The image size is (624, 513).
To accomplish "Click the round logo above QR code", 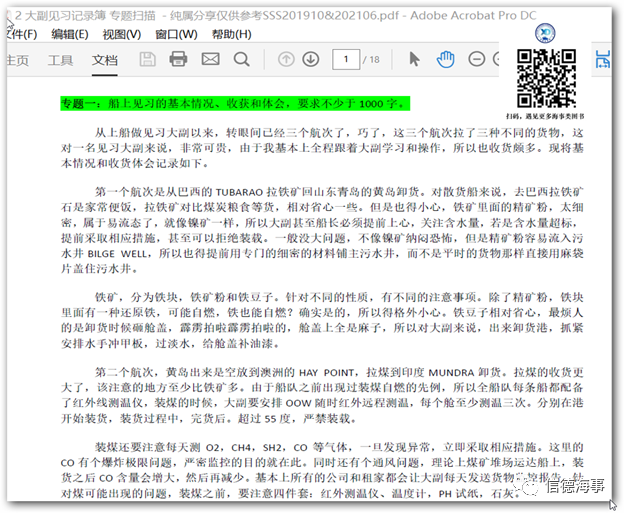I will click(545, 33).
